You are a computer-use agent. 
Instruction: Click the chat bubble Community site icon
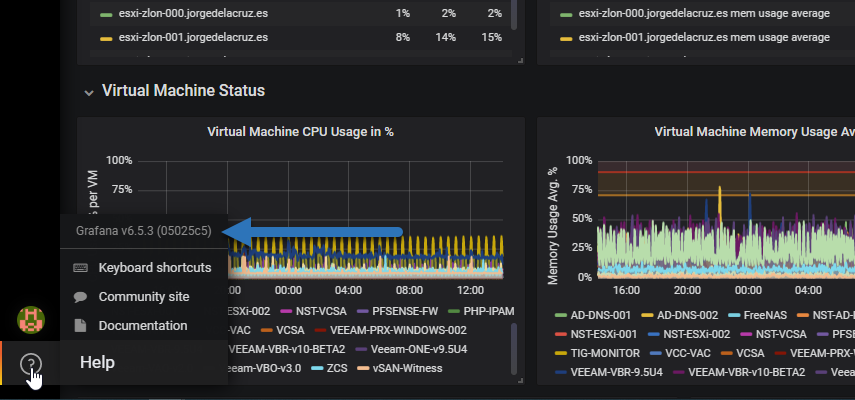pos(80,297)
